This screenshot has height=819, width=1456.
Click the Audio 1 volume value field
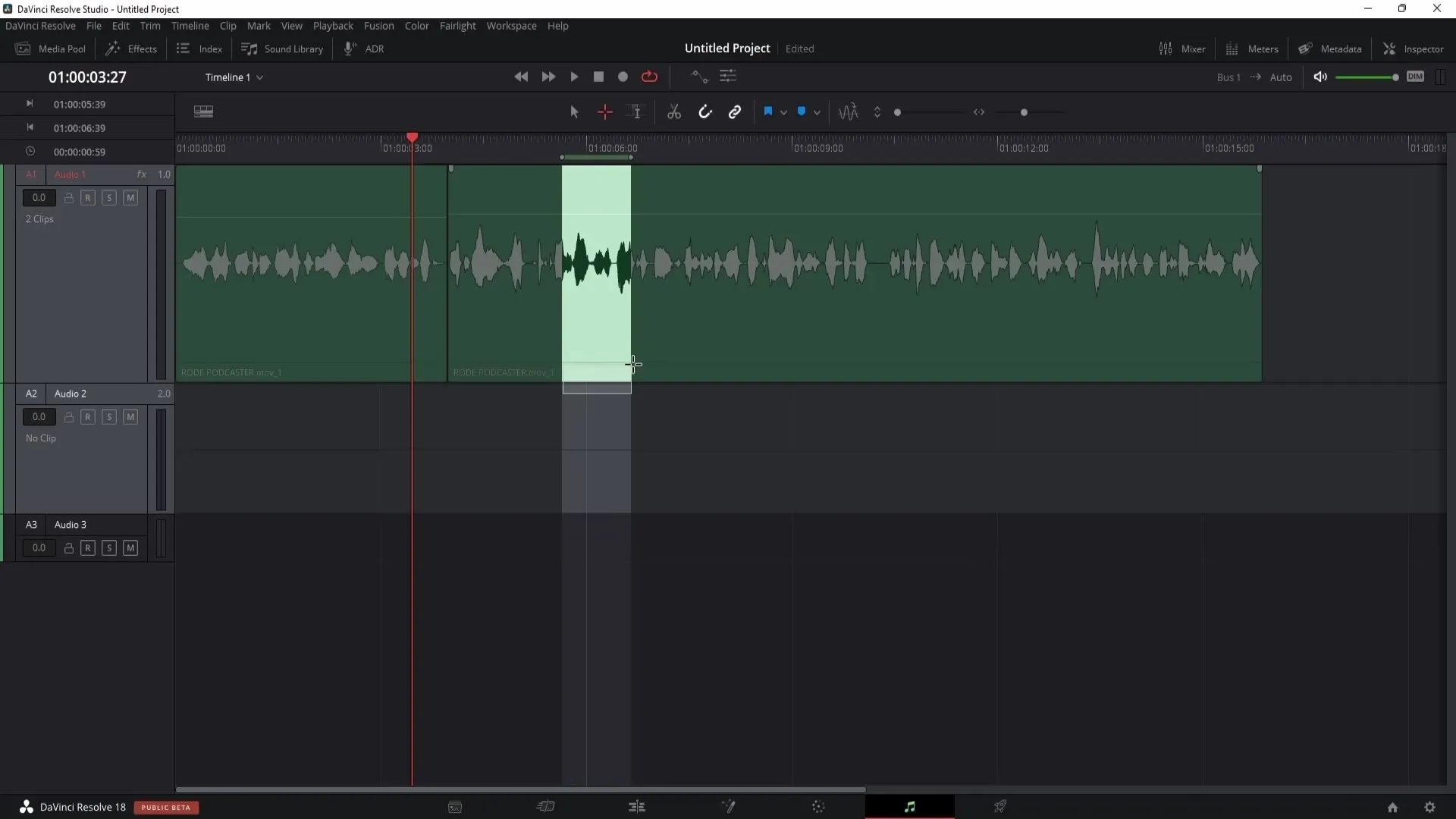[39, 198]
